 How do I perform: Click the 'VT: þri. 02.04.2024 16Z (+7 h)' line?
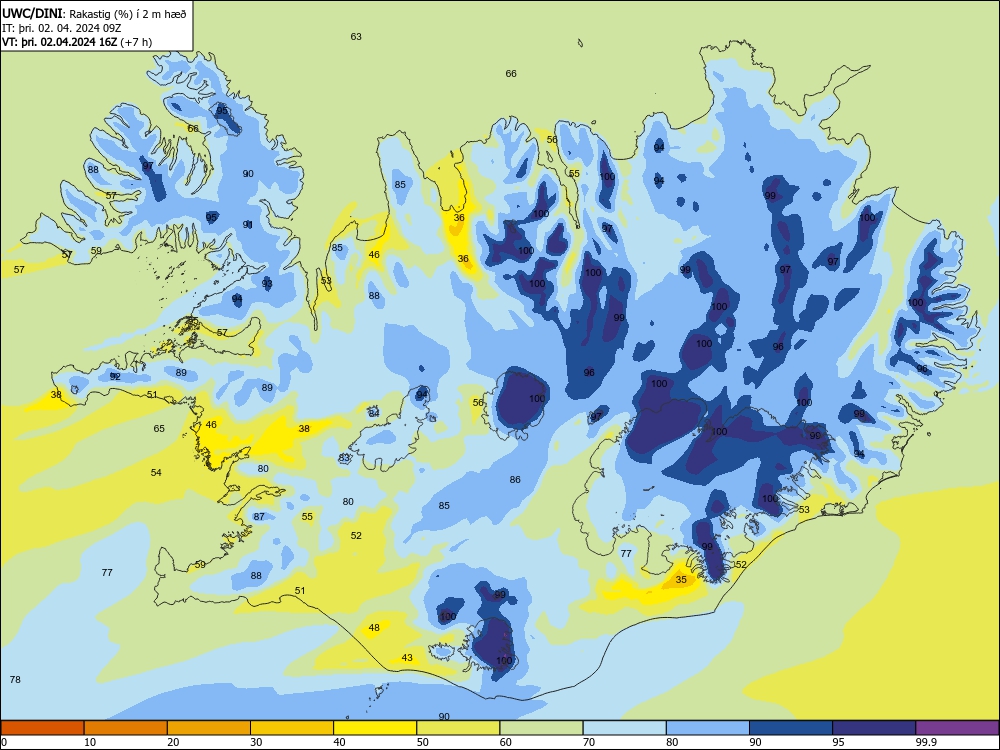coord(77,42)
